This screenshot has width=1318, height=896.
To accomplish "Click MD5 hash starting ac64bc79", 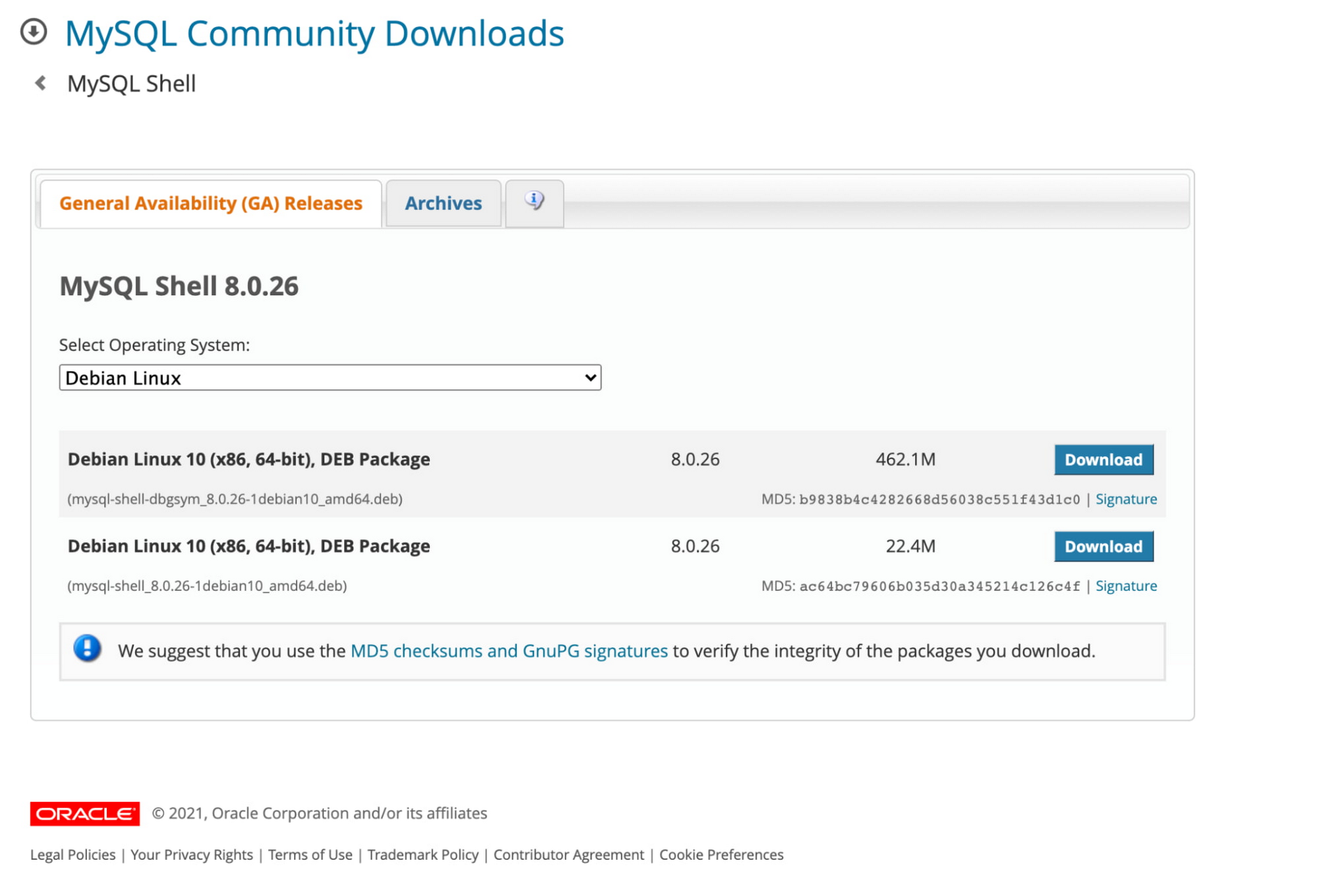I will coord(940,586).
